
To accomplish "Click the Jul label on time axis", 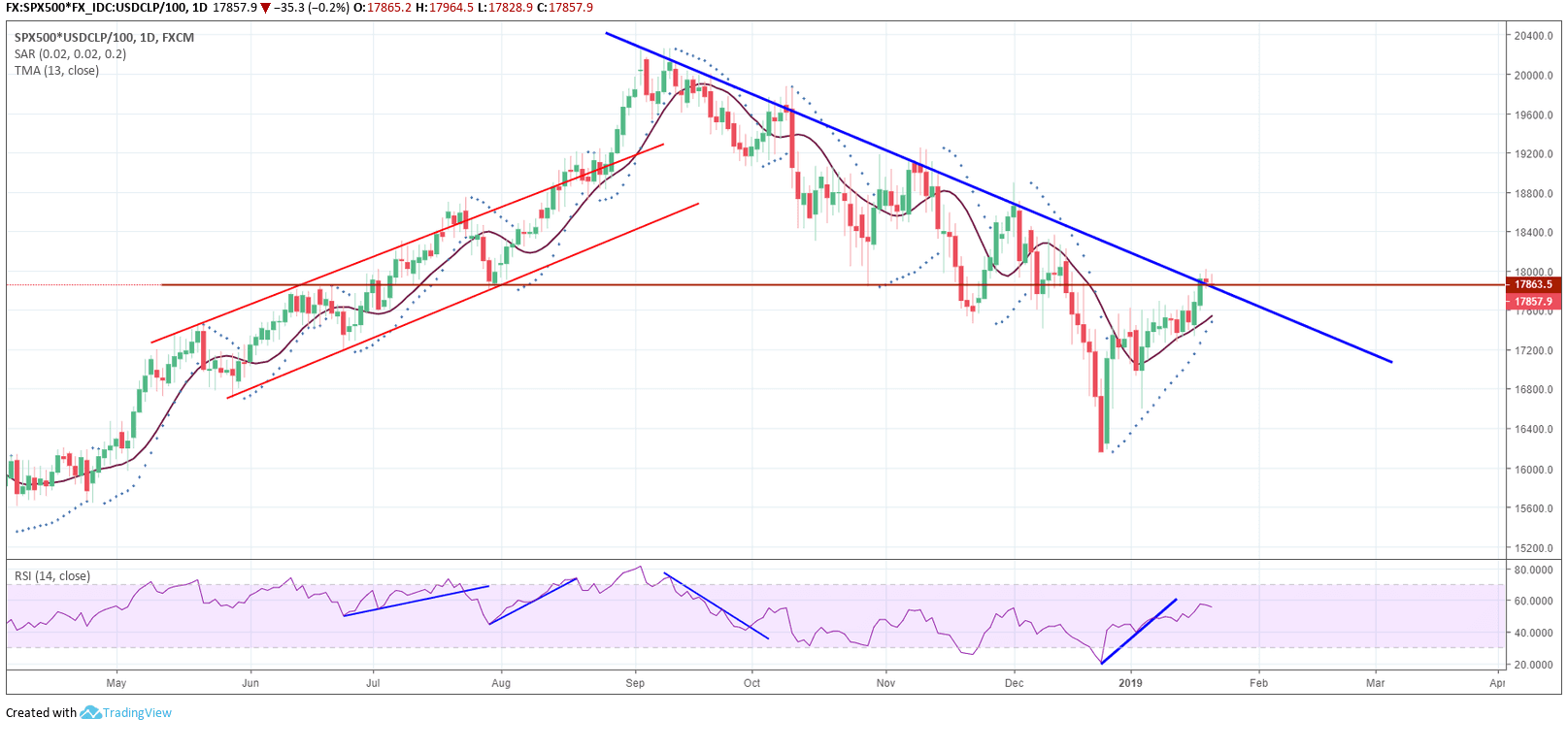I will tap(373, 683).
